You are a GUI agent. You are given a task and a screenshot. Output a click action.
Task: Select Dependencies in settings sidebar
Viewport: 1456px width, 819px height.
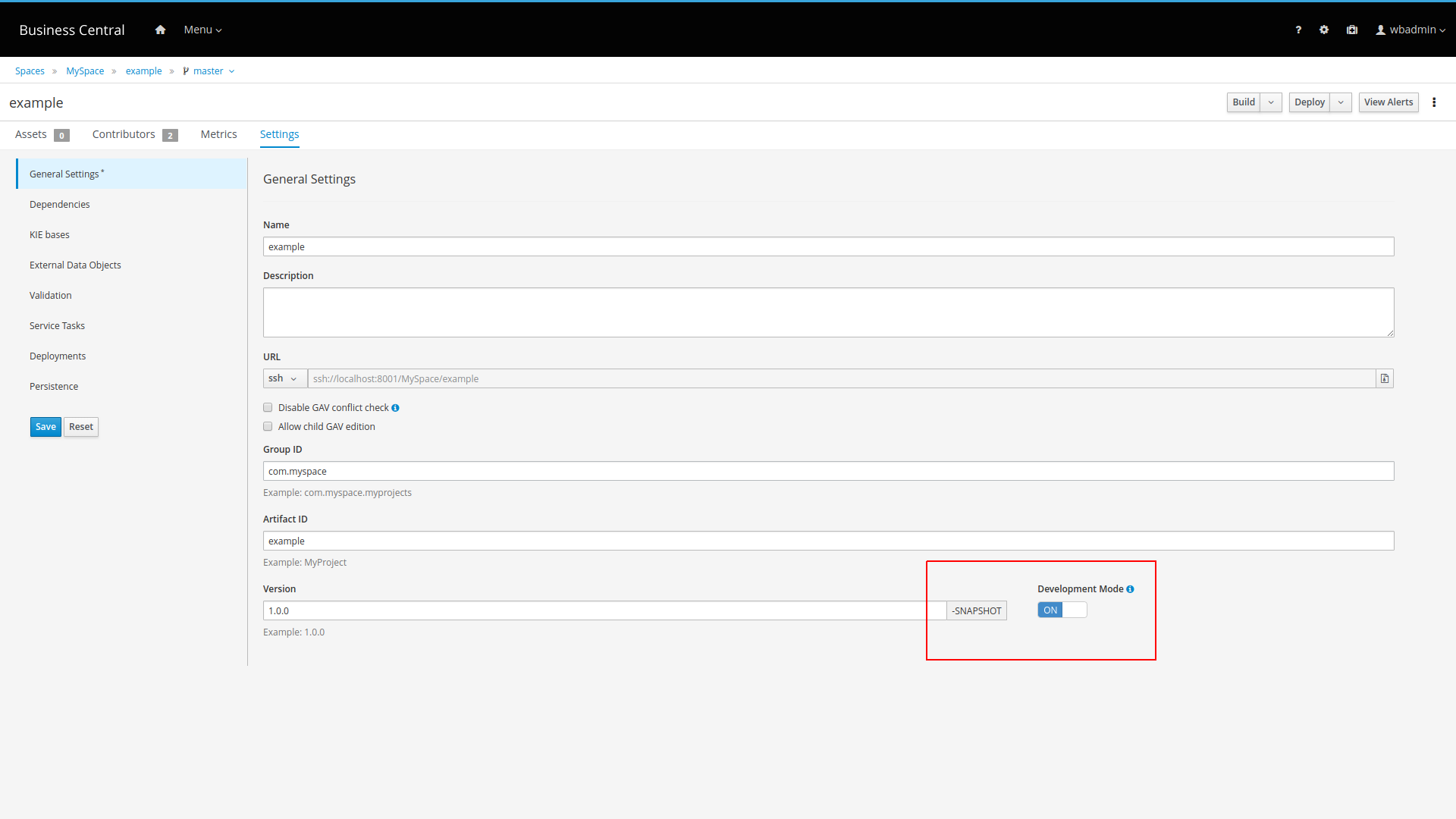tap(60, 205)
